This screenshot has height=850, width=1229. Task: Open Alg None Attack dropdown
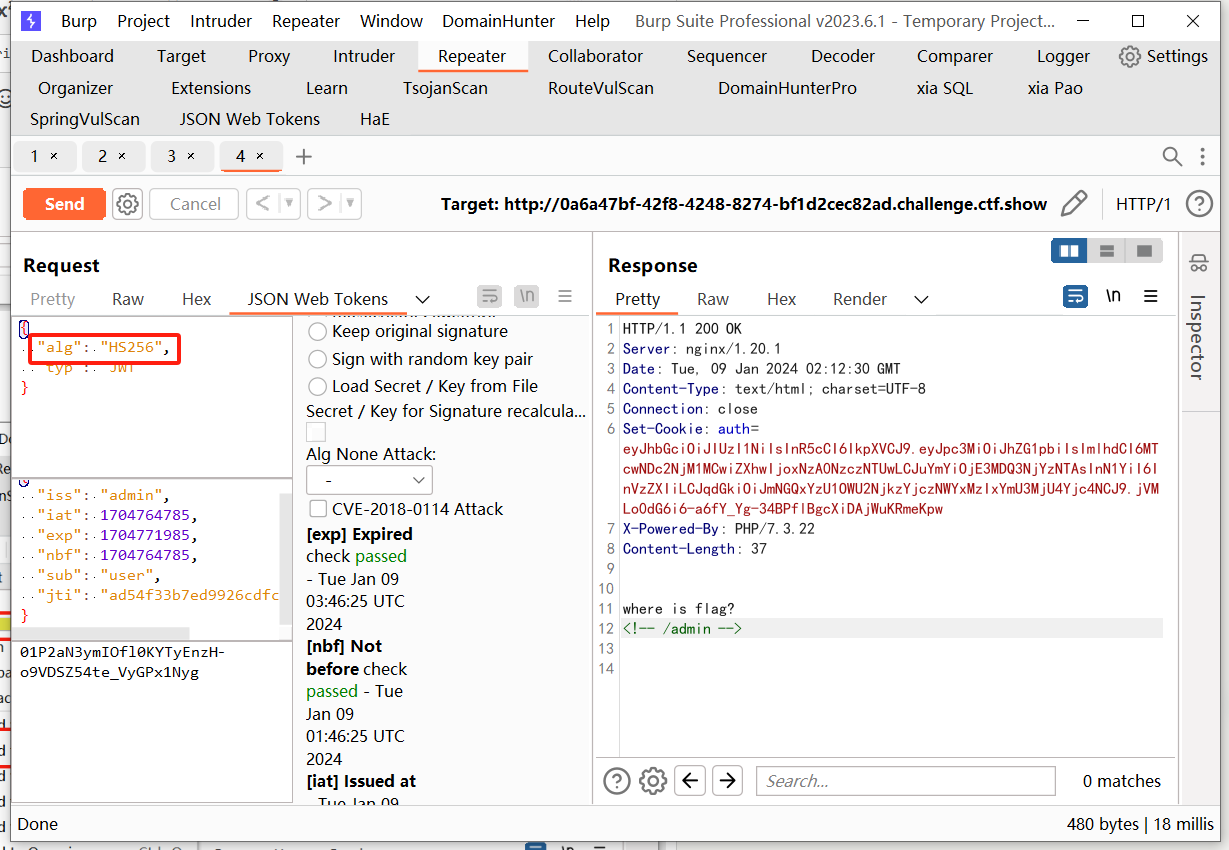coord(369,480)
